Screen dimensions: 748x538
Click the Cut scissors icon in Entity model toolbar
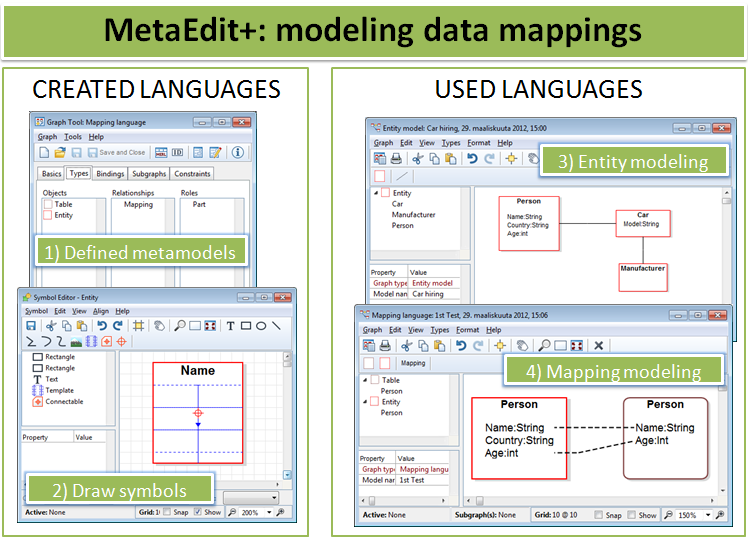(417, 158)
